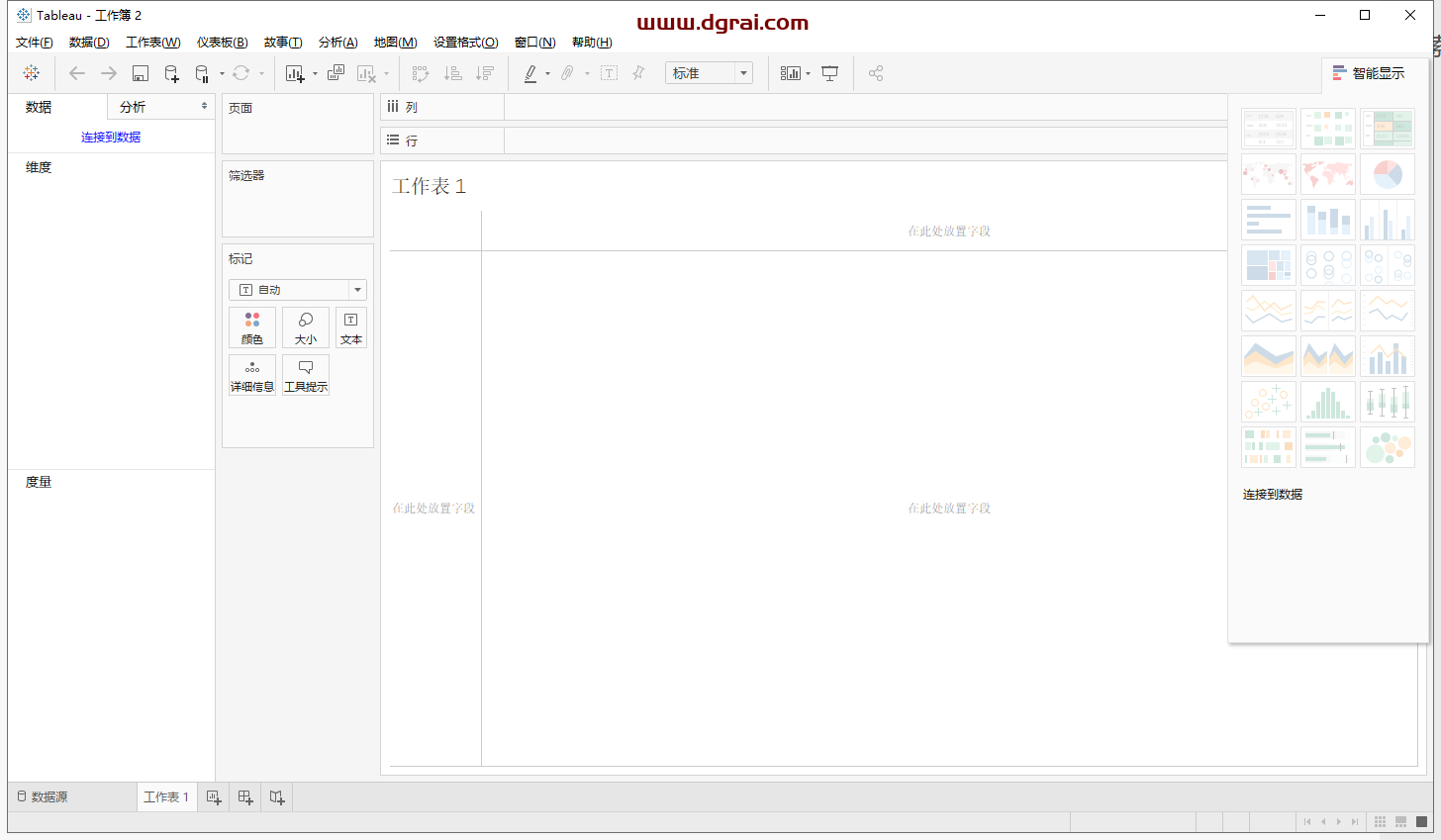Open the 标准 fit dropdown
This screenshot has height=840, width=1441.
[x=709, y=73]
